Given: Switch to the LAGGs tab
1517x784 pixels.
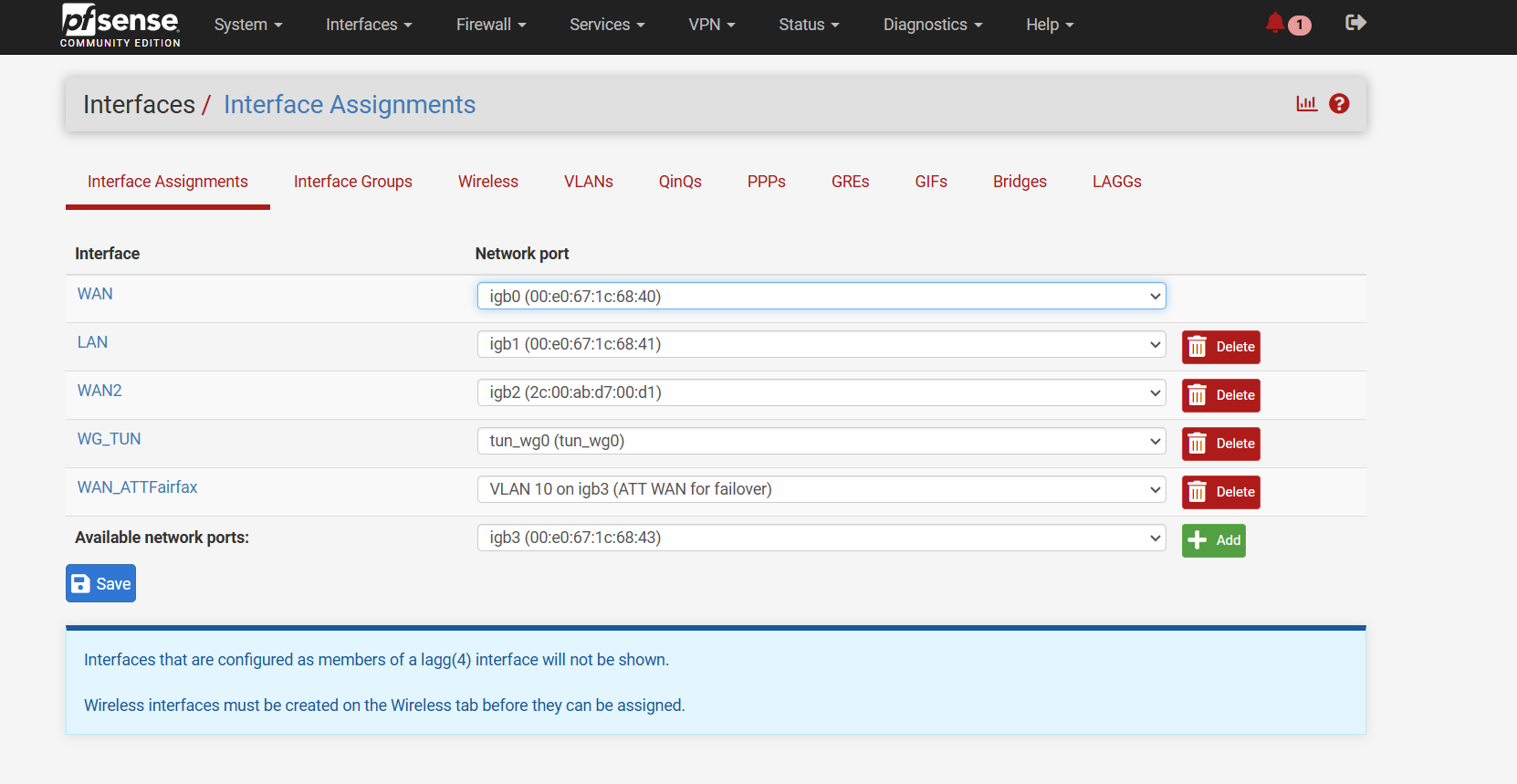Looking at the screenshot, I should pyautogui.click(x=1117, y=182).
